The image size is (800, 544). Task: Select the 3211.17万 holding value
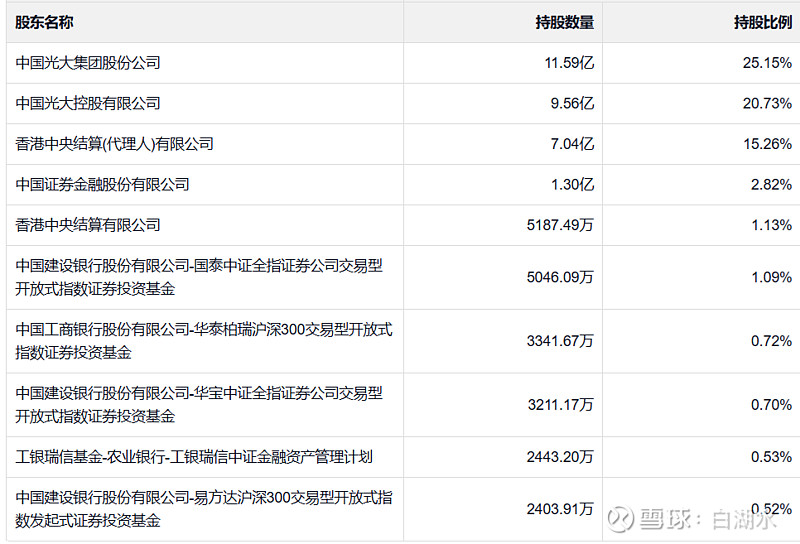tap(561, 405)
